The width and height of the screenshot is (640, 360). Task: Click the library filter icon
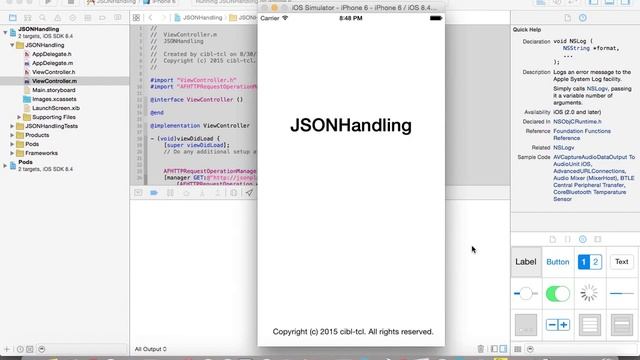(530, 349)
